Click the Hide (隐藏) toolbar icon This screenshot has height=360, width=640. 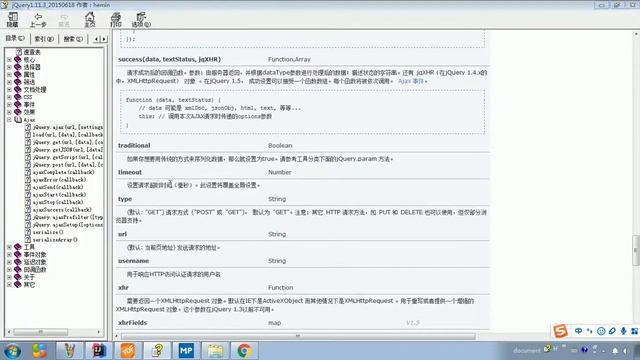tap(12, 19)
